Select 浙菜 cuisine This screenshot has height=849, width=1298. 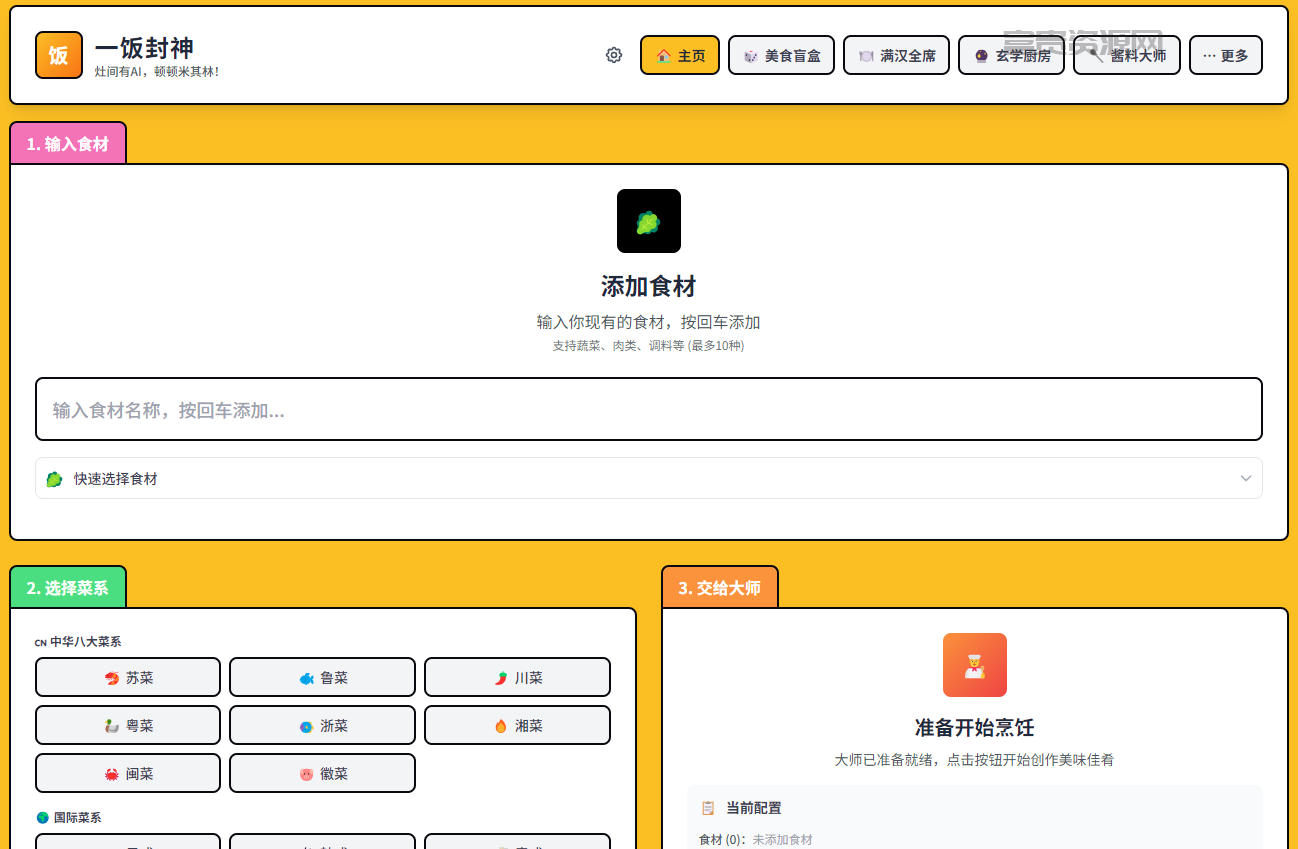pyautogui.click(x=322, y=725)
